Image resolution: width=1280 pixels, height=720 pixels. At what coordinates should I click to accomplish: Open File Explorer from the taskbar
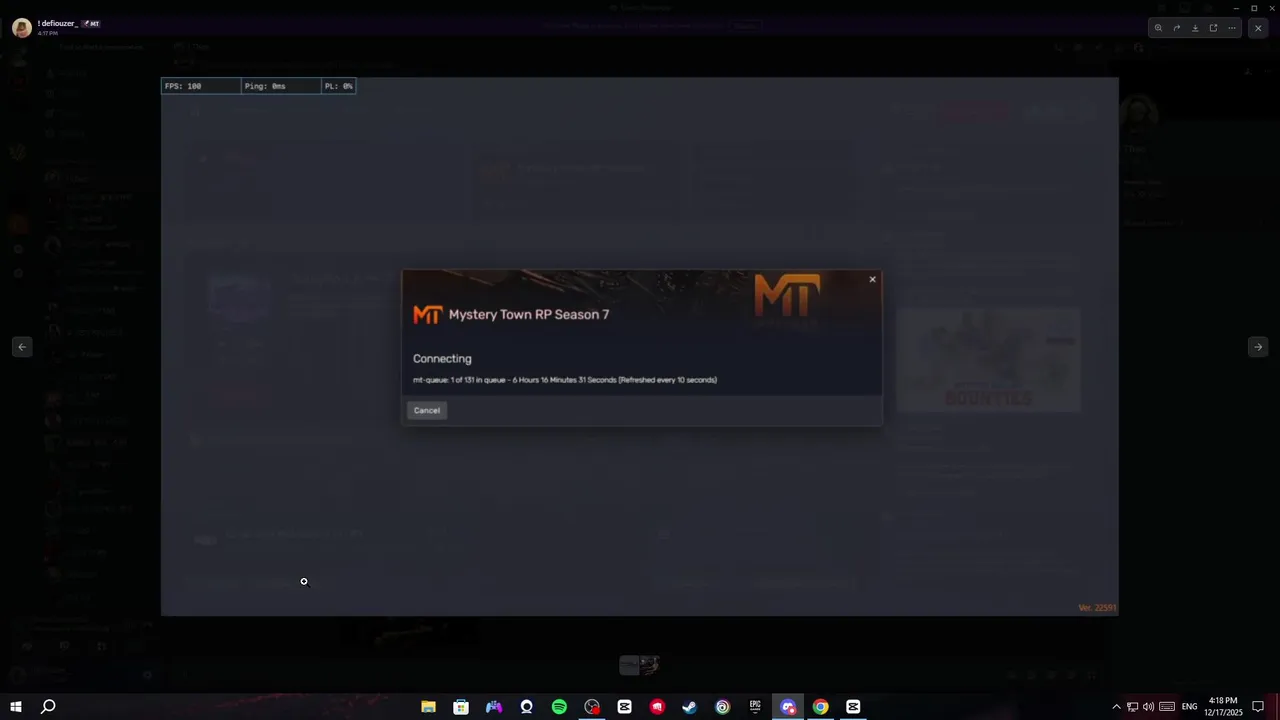point(428,707)
